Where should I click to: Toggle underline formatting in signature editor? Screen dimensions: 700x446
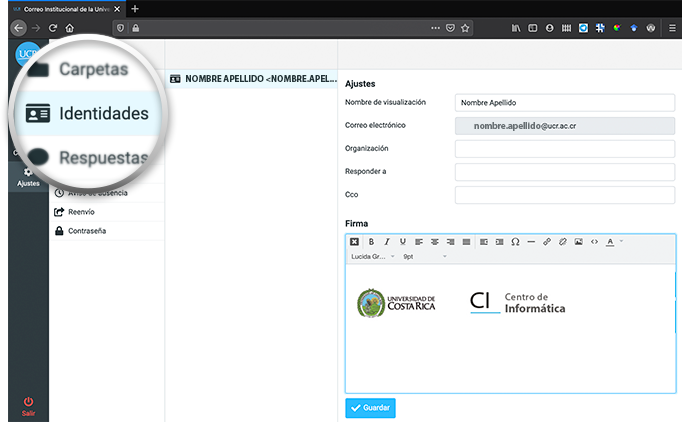pyautogui.click(x=403, y=242)
